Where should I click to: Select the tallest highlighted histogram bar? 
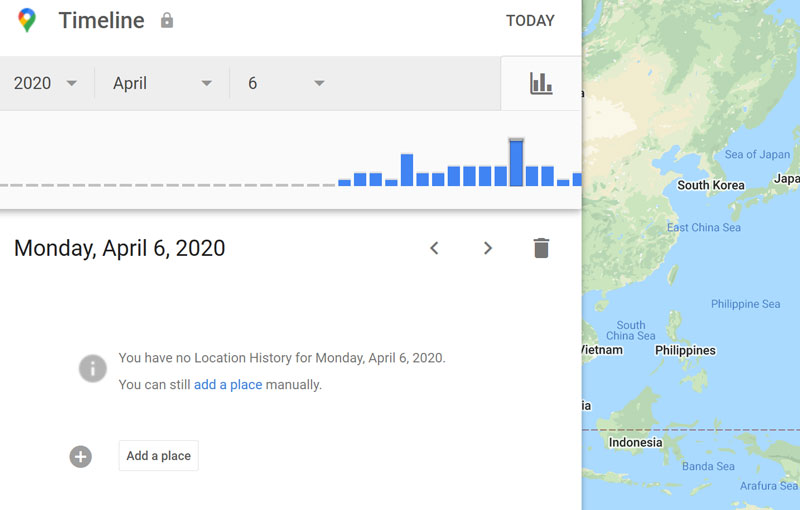516,164
